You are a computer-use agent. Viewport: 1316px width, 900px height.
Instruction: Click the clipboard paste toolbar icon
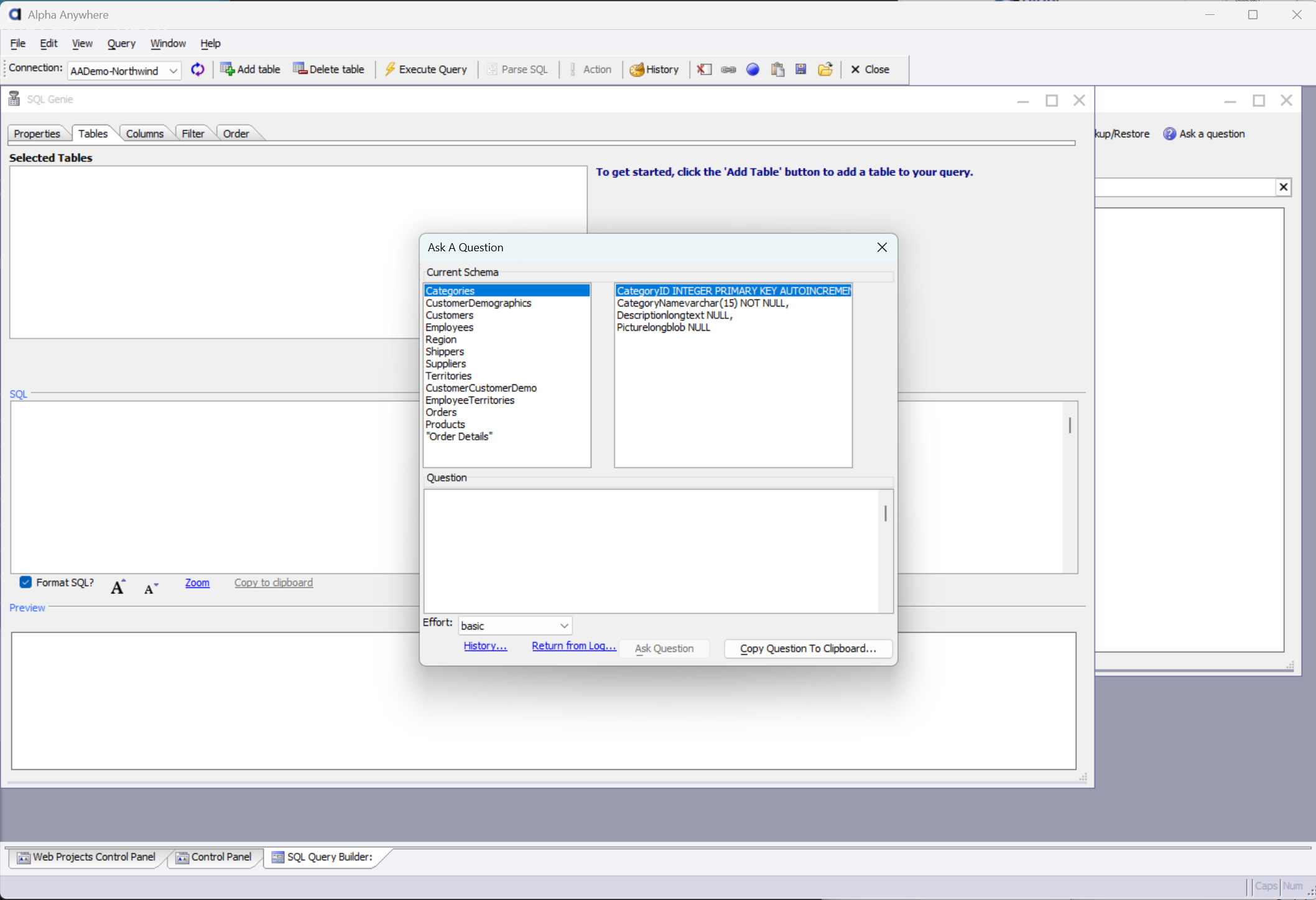777,70
